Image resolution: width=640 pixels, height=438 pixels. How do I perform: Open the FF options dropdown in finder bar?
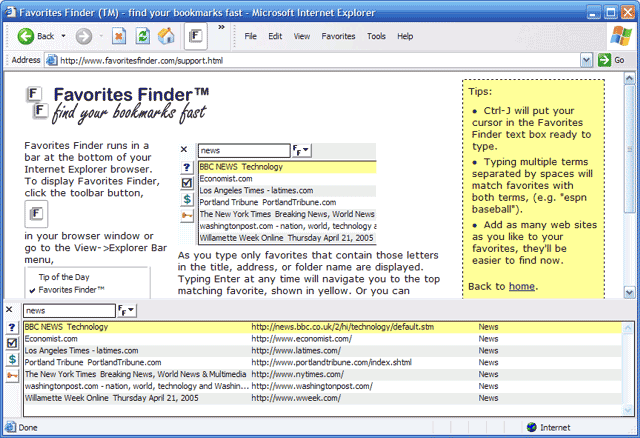click(x=127, y=311)
